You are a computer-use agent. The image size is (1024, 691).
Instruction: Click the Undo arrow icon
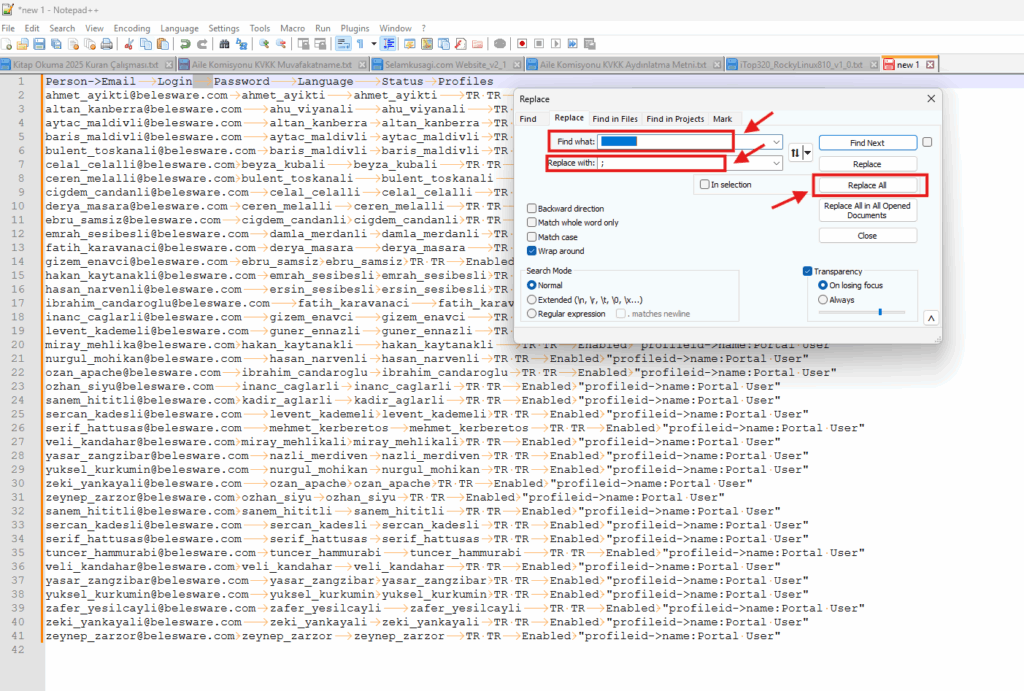tap(185, 44)
